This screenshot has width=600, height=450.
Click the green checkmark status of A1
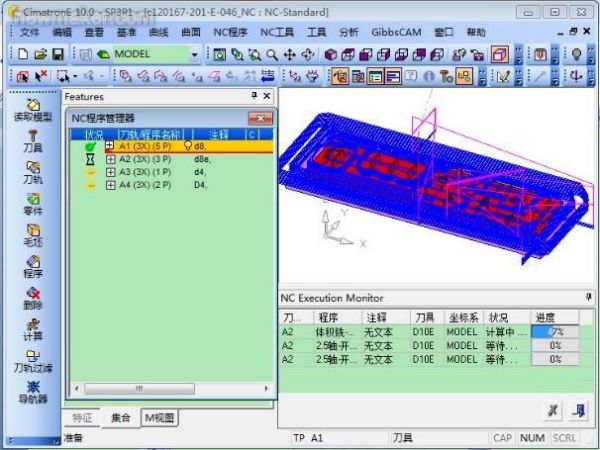pyautogui.click(x=90, y=146)
